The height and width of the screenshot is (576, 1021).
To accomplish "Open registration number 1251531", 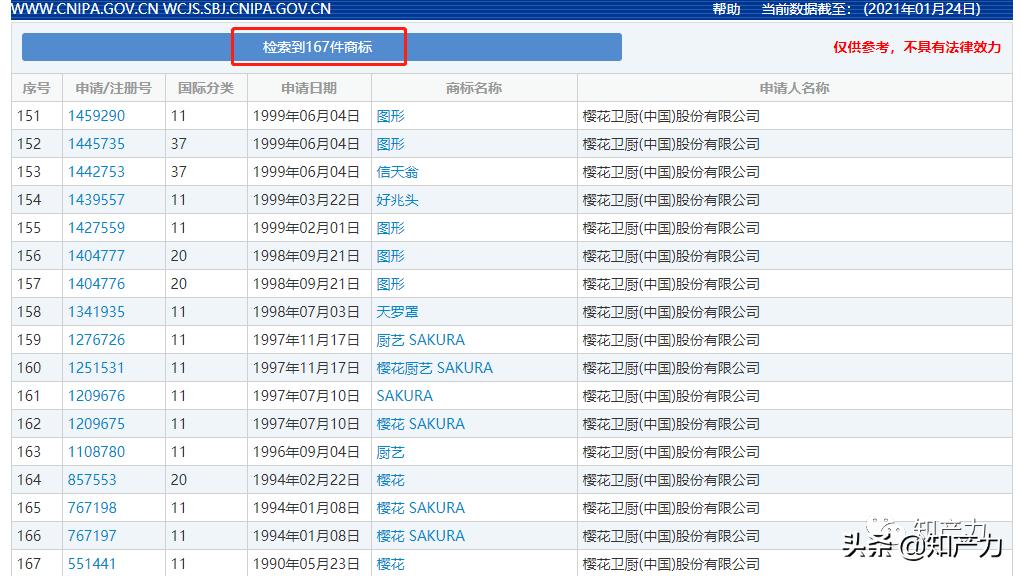I will tap(96, 368).
